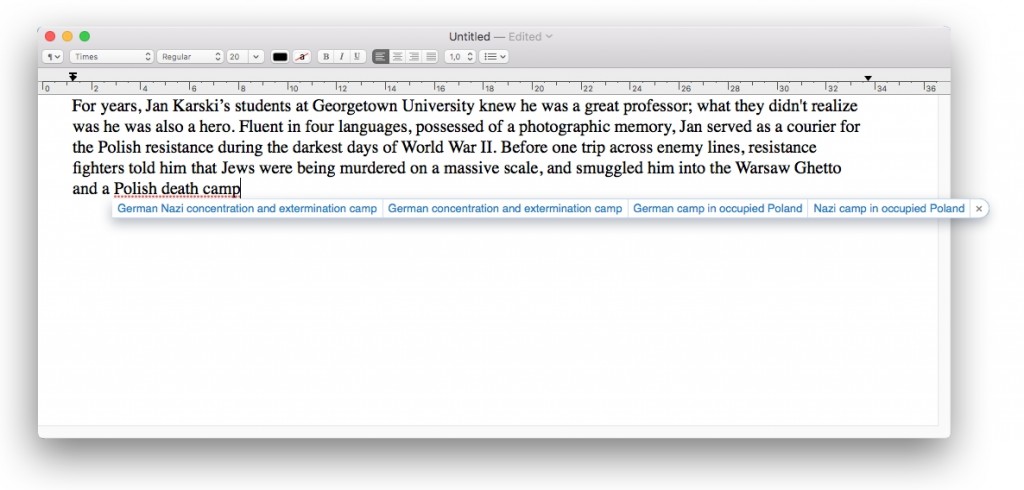Click the 'Untitled' document title
The height and width of the screenshot is (490, 1024).
coord(469,37)
